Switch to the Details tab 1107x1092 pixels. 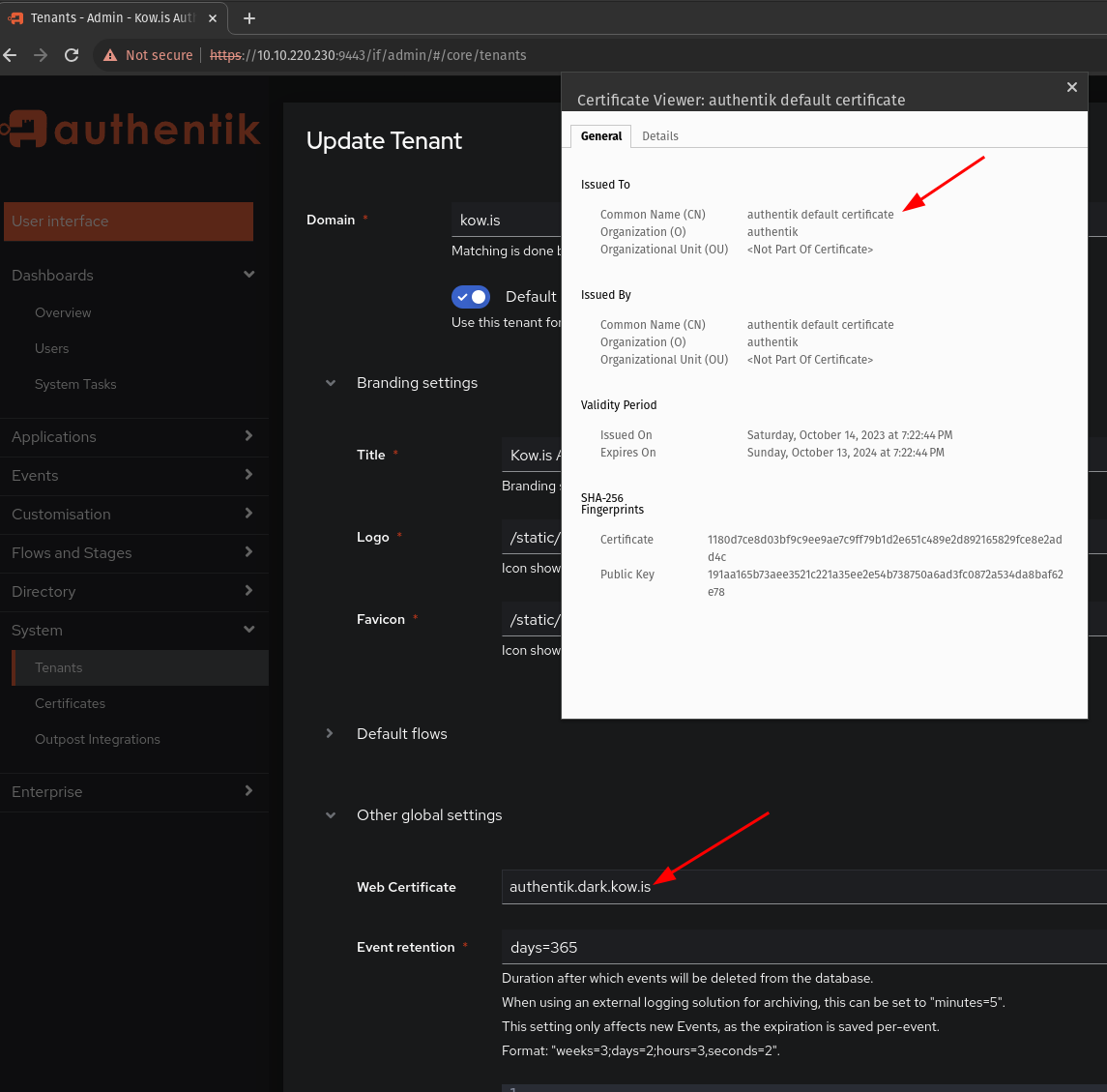tap(660, 136)
